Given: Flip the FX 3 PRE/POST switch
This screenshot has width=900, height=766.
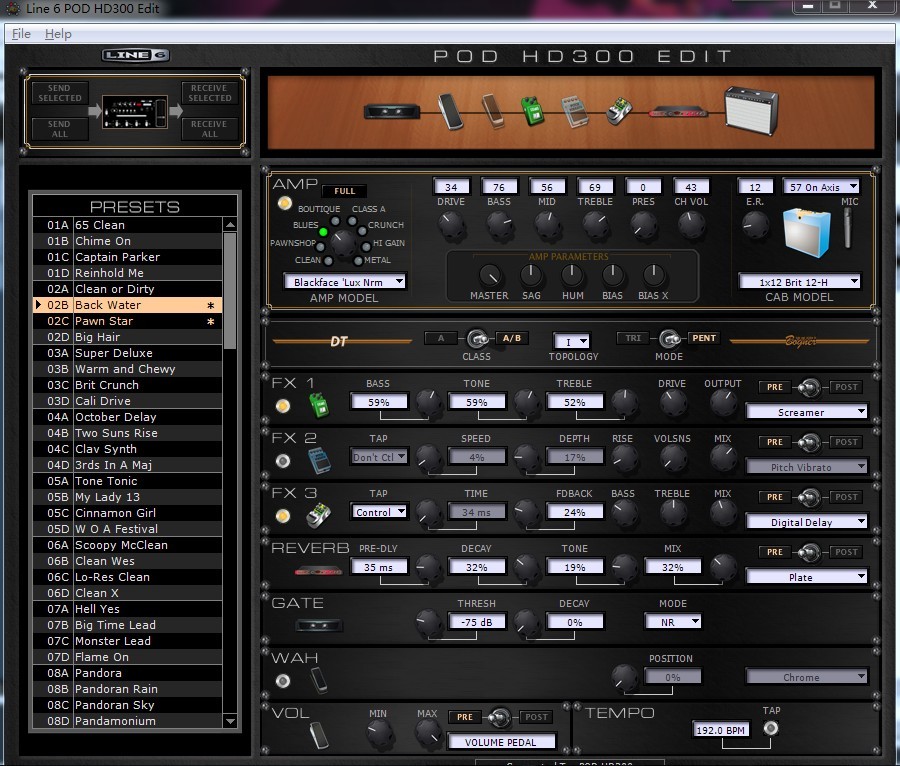Looking at the screenshot, I should pyautogui.click(x=810, y=497).
